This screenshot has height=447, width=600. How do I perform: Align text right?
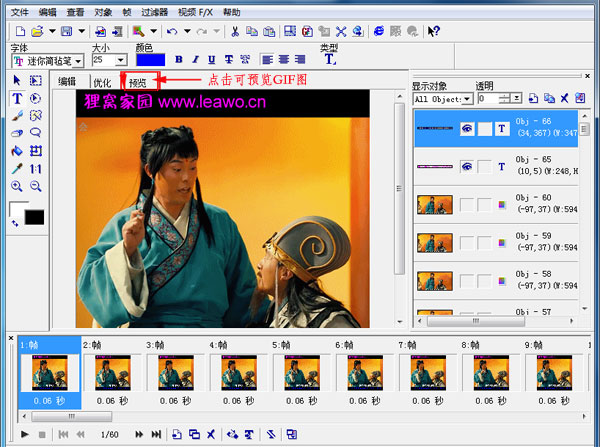300,59
